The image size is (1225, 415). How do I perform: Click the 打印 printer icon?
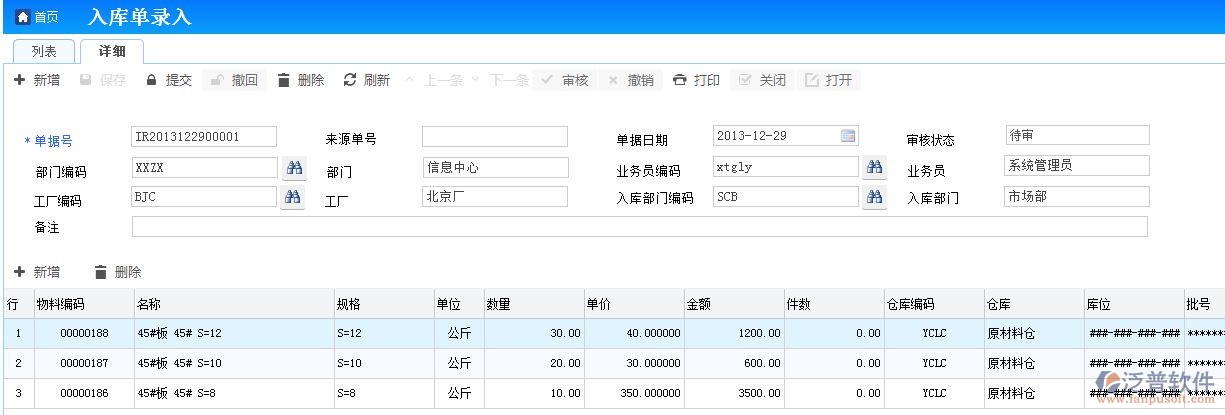680,80
